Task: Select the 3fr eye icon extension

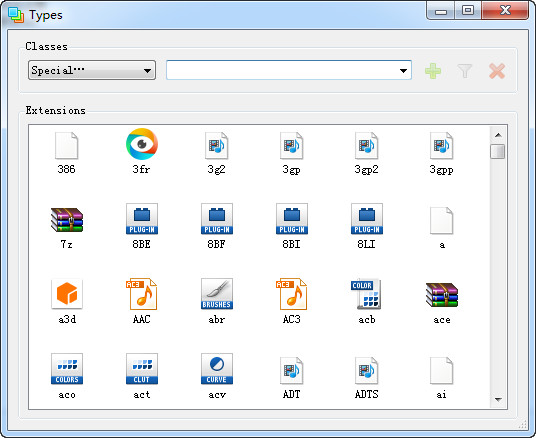Action: pos(142,144)
